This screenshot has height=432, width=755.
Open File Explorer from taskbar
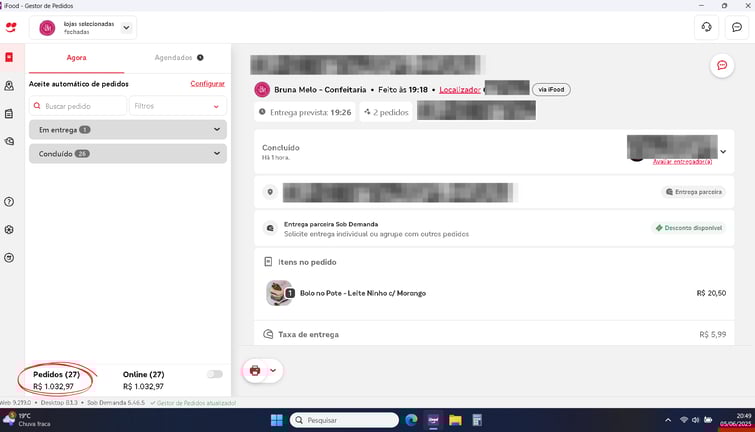[455, 420]
